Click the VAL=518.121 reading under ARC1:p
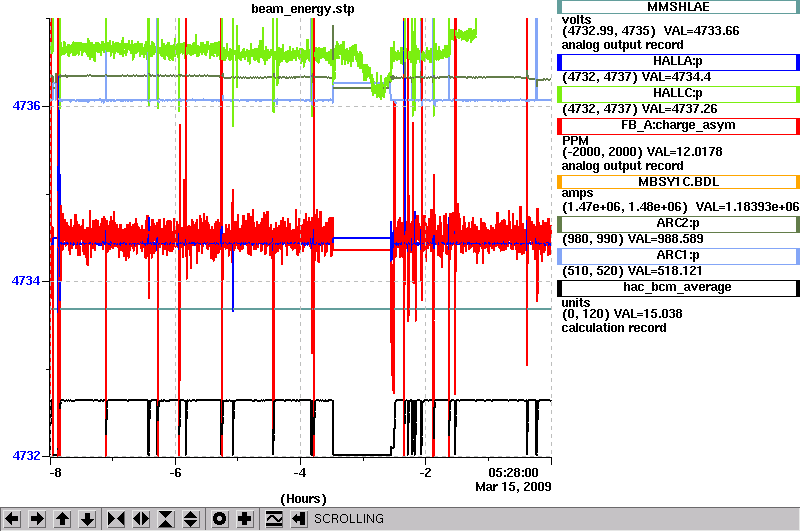Image resolution: width=800 pixels, height=531 pixels. point(665,271)
